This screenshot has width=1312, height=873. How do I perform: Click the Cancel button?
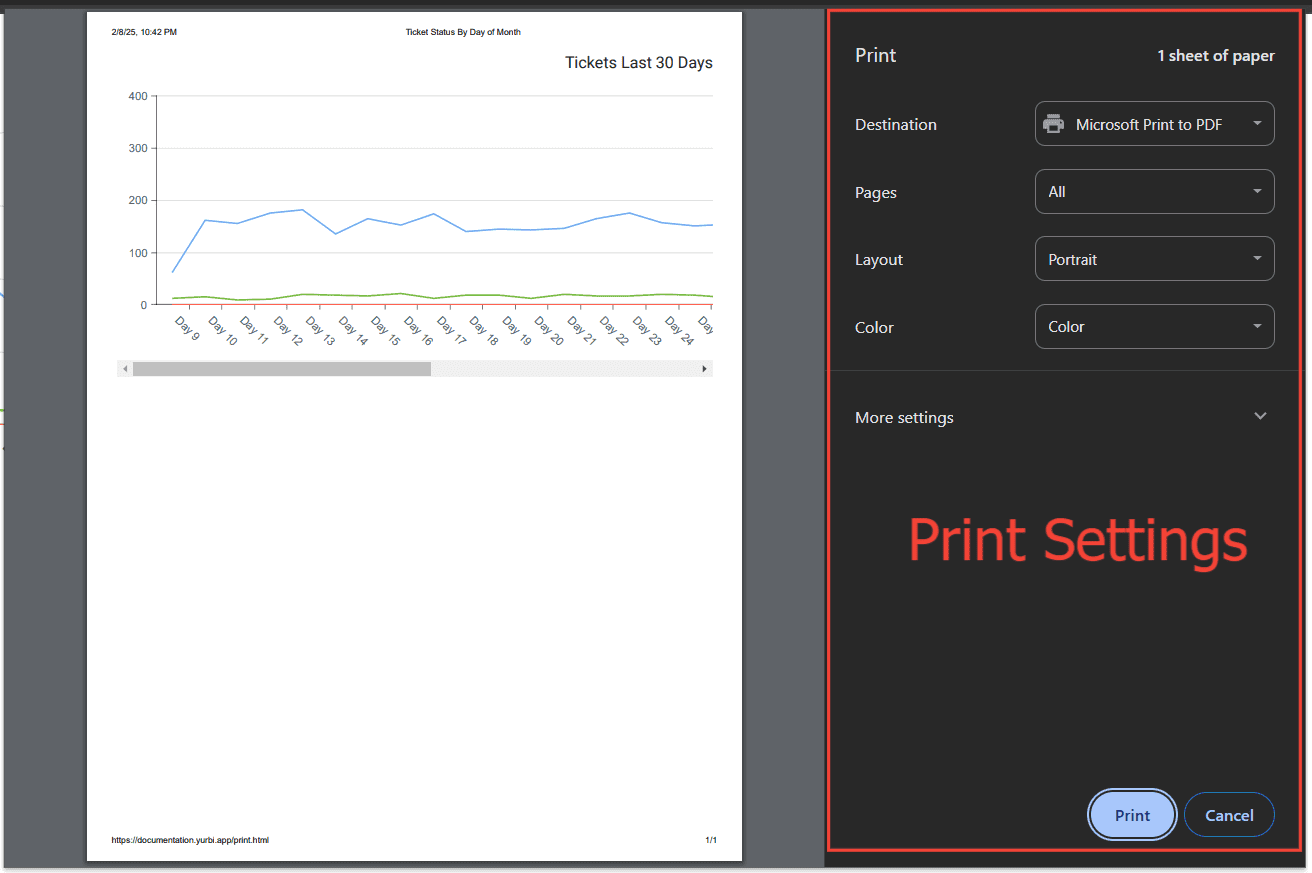(x=1229, y=815)
